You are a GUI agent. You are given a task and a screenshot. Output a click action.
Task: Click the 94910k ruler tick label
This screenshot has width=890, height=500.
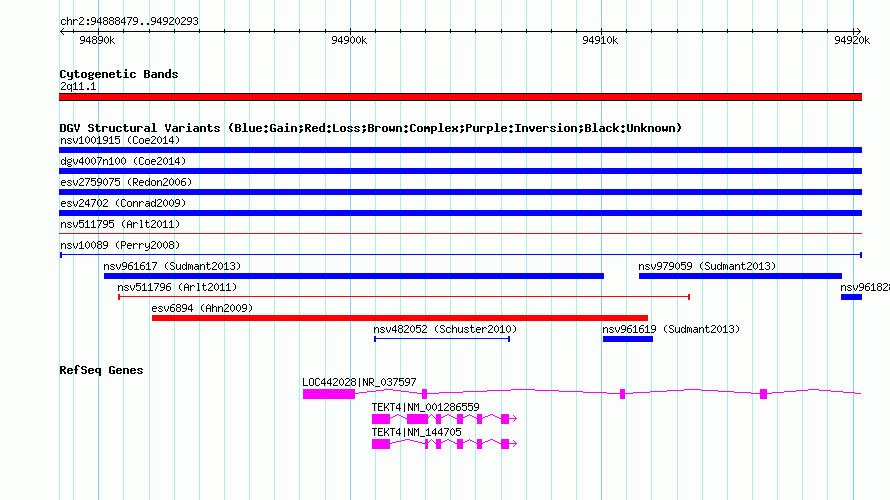(x=601, y=40)
